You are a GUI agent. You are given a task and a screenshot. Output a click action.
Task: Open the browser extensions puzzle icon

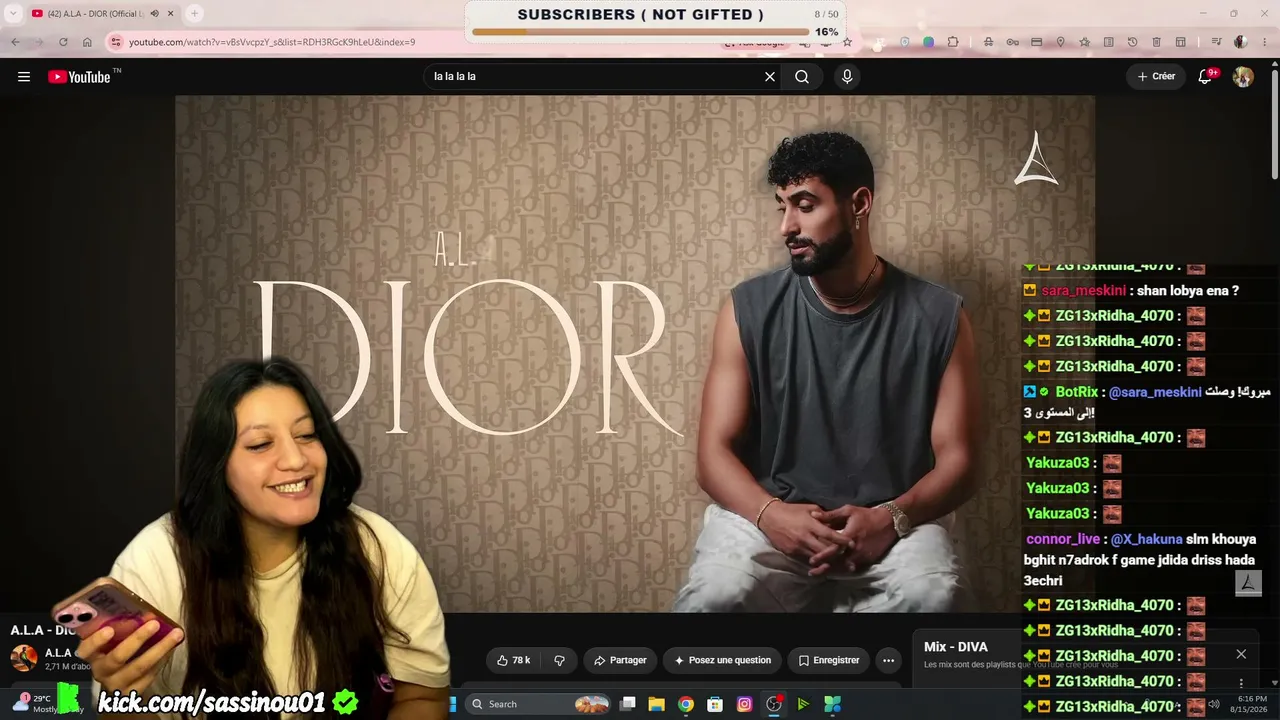click(953, 42)
